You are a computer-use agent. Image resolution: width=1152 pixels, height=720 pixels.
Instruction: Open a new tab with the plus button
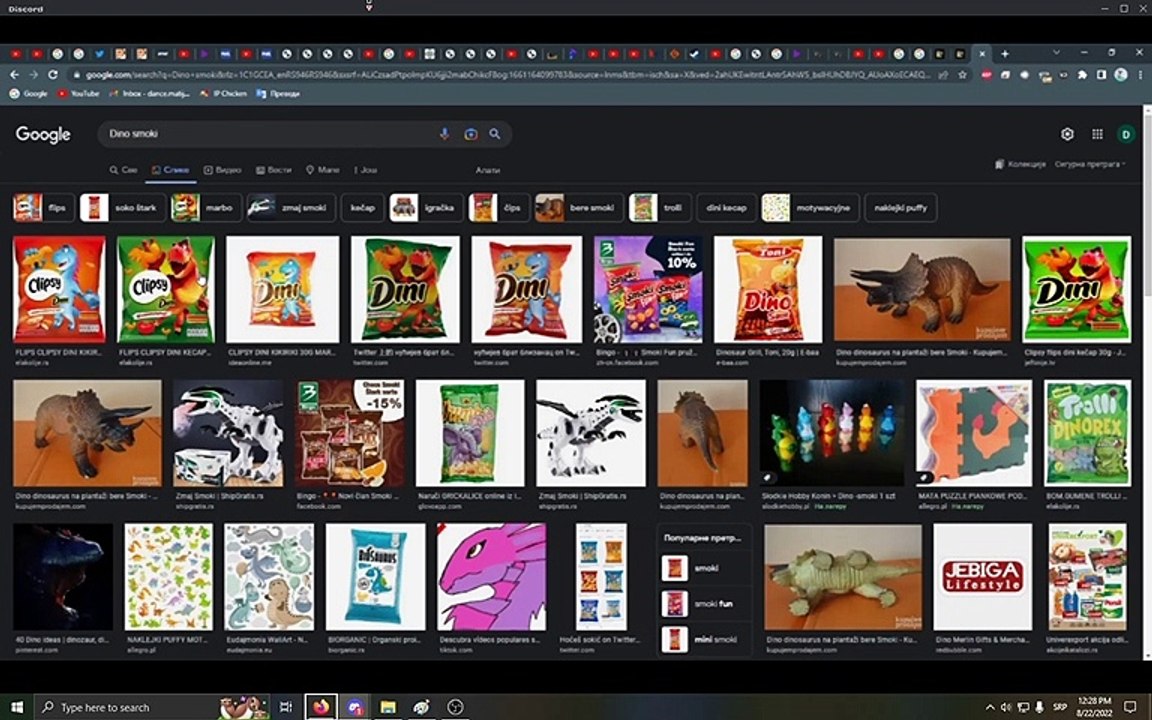[1004, 54]
